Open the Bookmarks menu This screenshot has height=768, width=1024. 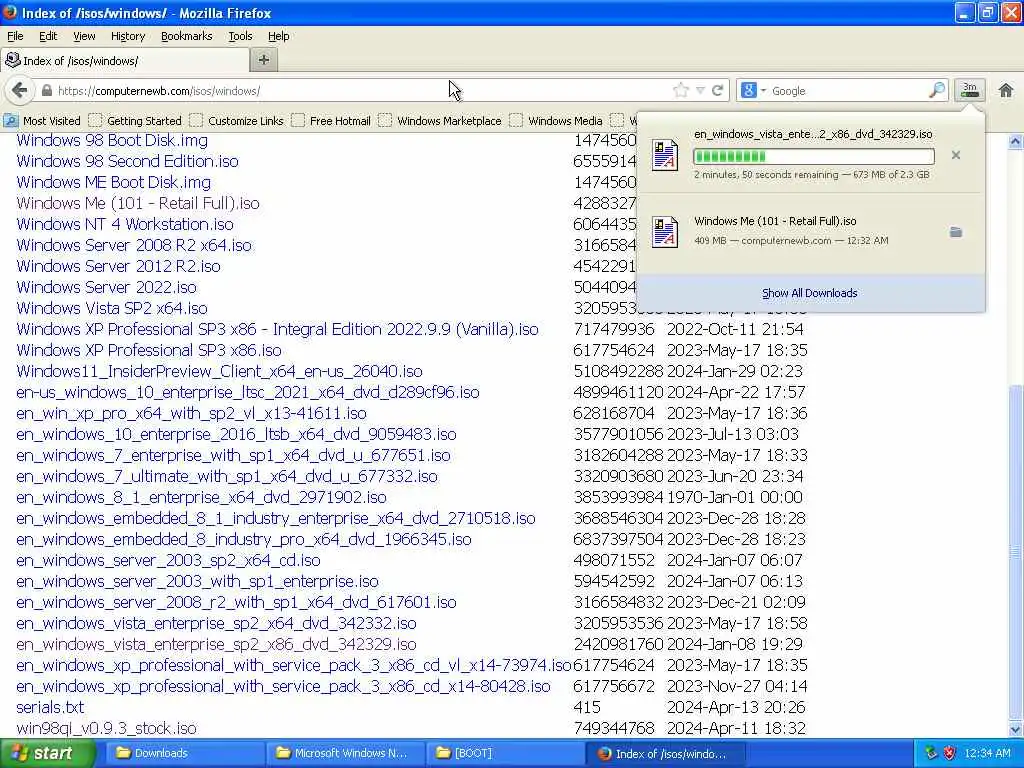[x=186, y=36]
